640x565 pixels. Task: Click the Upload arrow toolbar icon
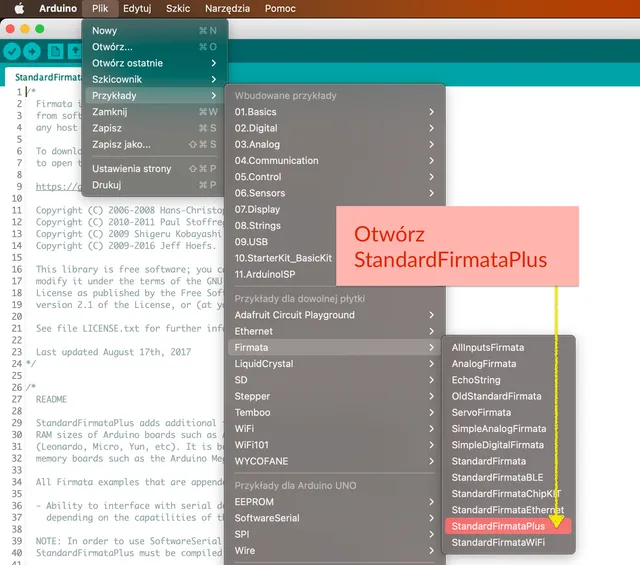click(x=32, y=51)
